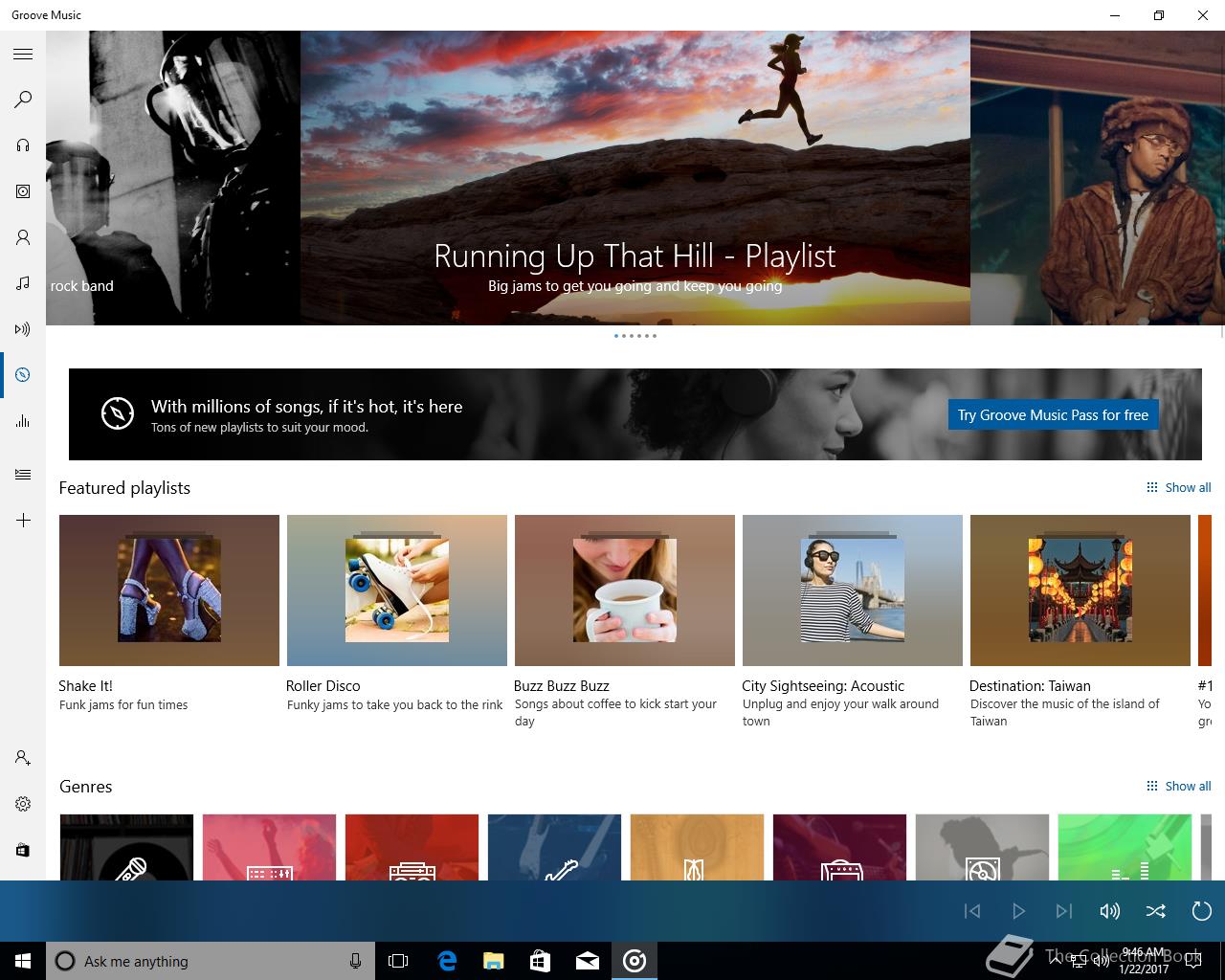Click the sign-in account icon in sidebar
The height and width of the screenshot is (980, 1225).
(x=23, y=758)
